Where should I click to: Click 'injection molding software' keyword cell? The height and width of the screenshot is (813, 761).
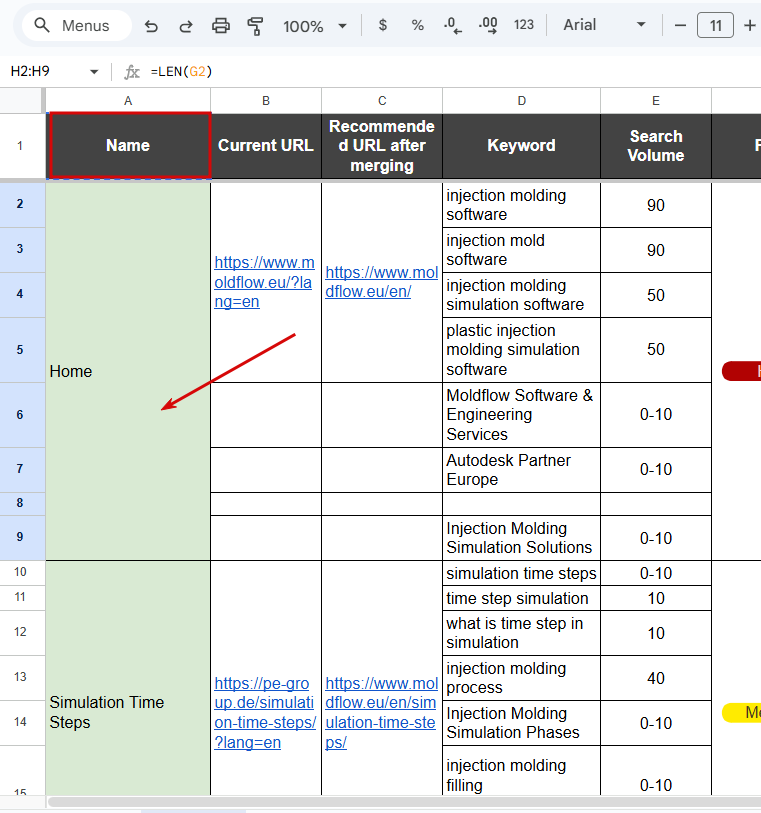tap(522, 205)
